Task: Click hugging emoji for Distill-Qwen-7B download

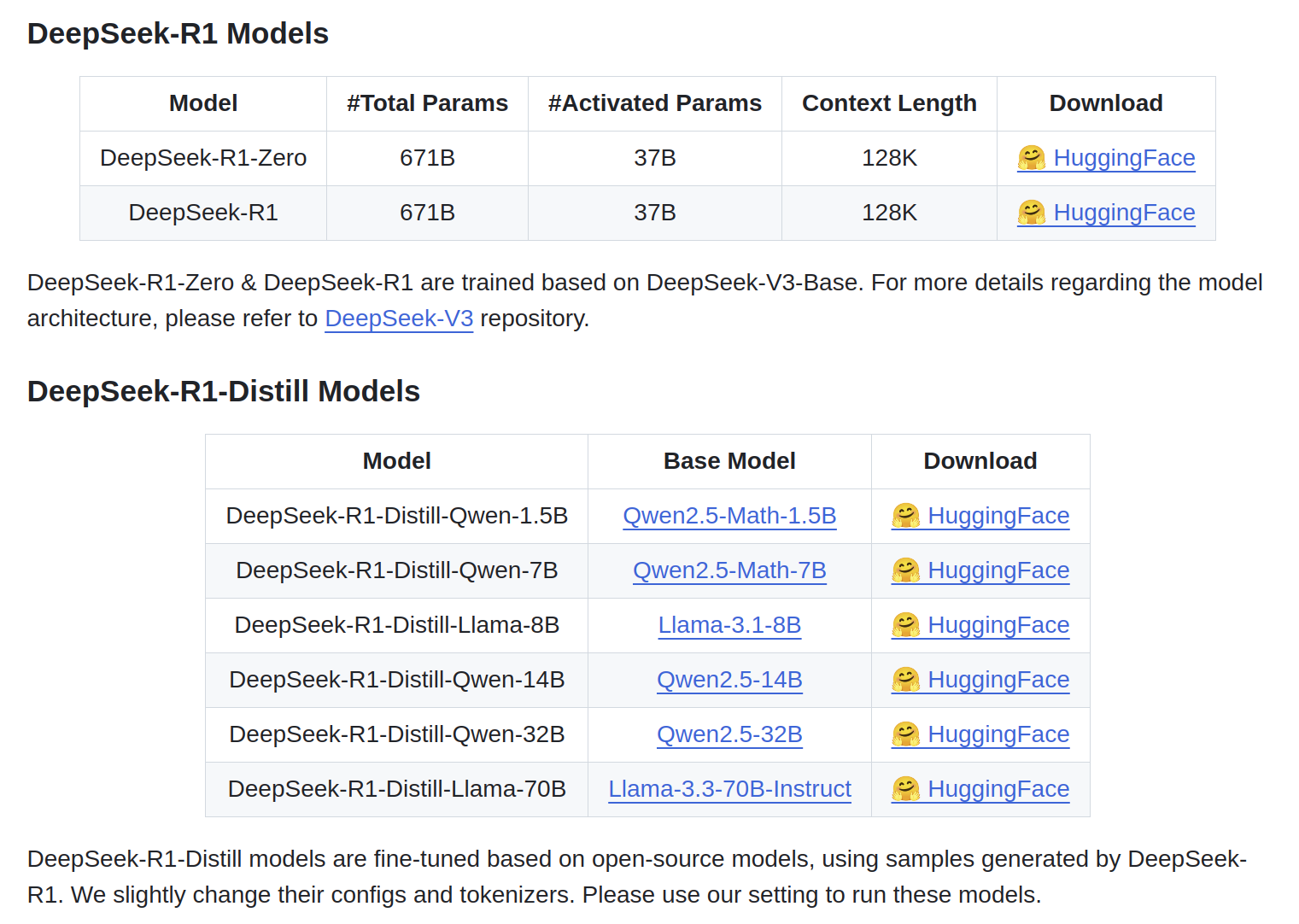Action: [905, 570]
